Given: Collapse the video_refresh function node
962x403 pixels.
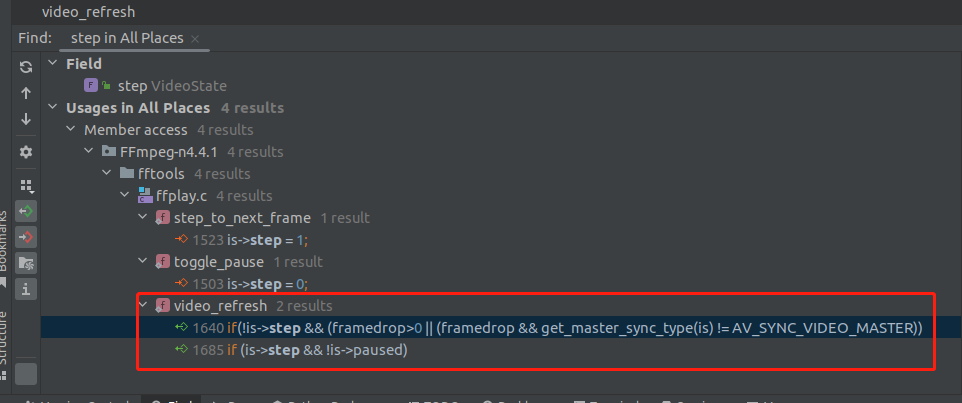Looking at the screenshot, I should pyautogui.click(x=143, y=306).
